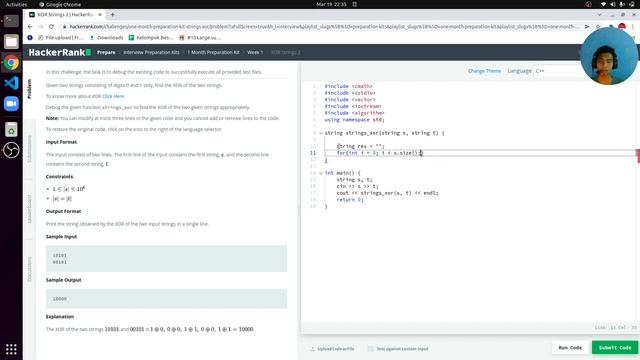This screenshot has width=640, height=360.
Task: Follow the XOR 'Click Here' link
Action: [113, 96]
